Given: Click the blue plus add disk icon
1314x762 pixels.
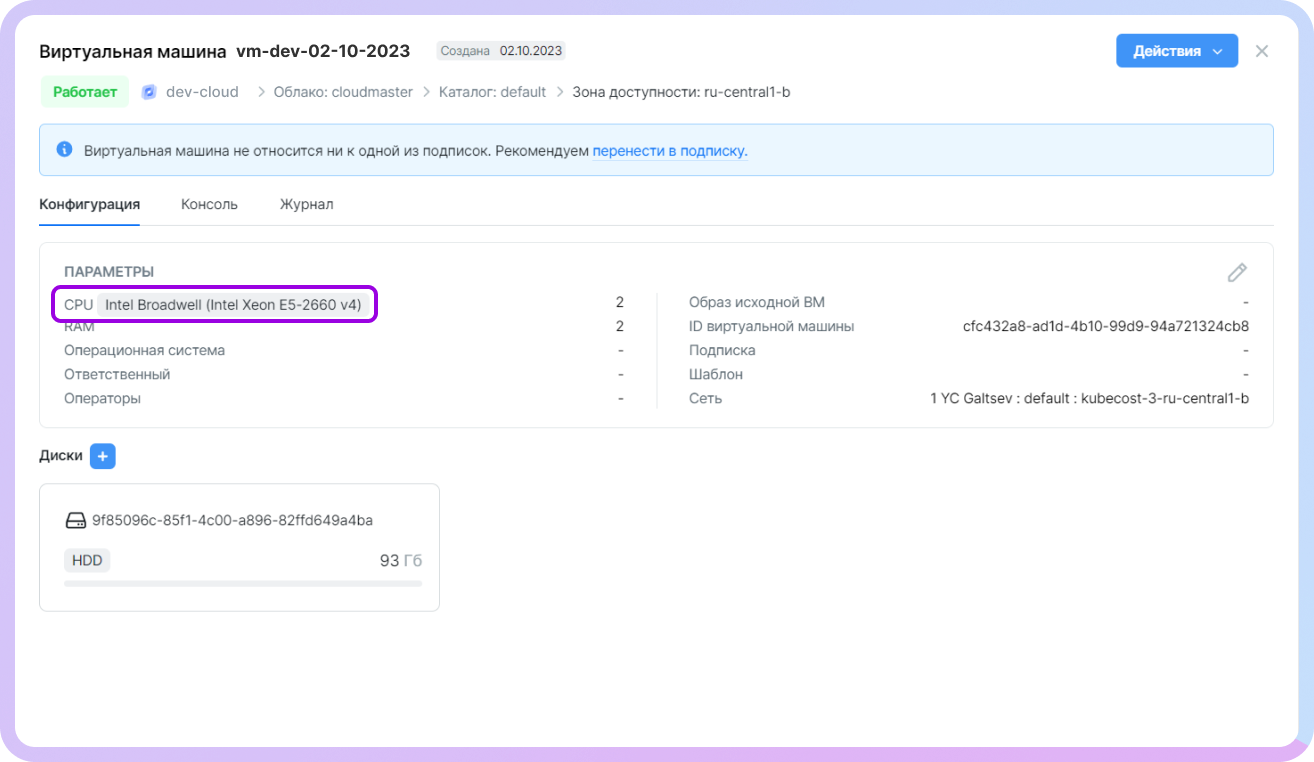Looking at the screenshot, I should 103,456.
